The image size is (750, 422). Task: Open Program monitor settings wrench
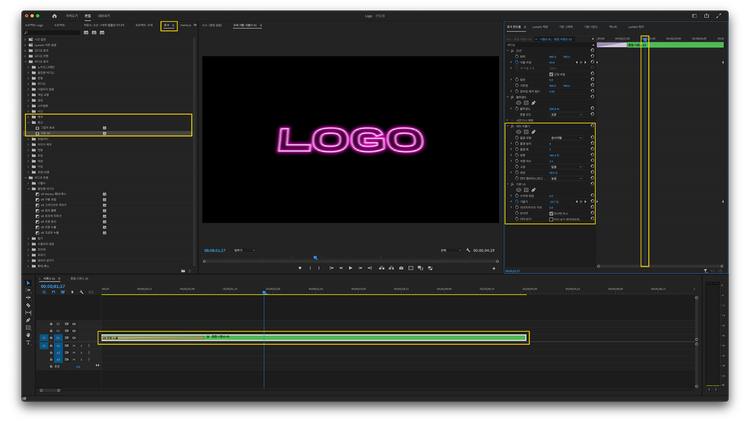468,250
